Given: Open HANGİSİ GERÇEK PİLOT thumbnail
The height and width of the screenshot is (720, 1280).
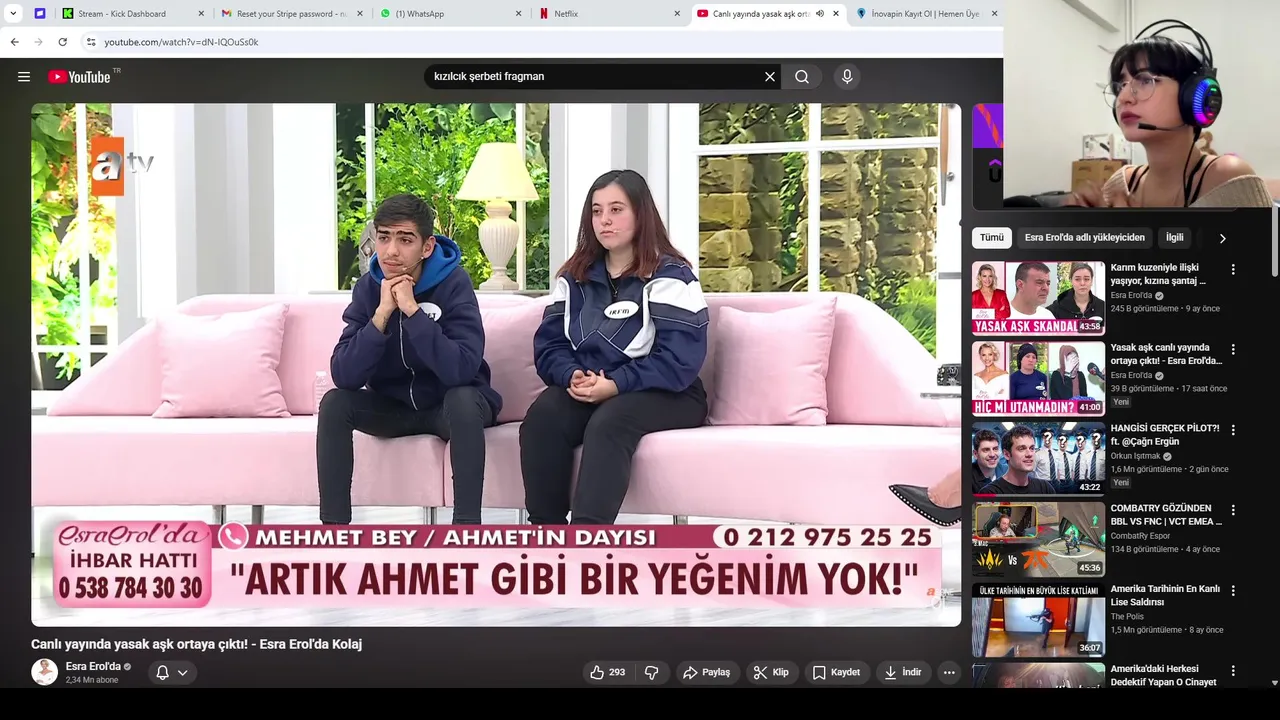Looking at the screenshot, I should tap(1038, 459).
